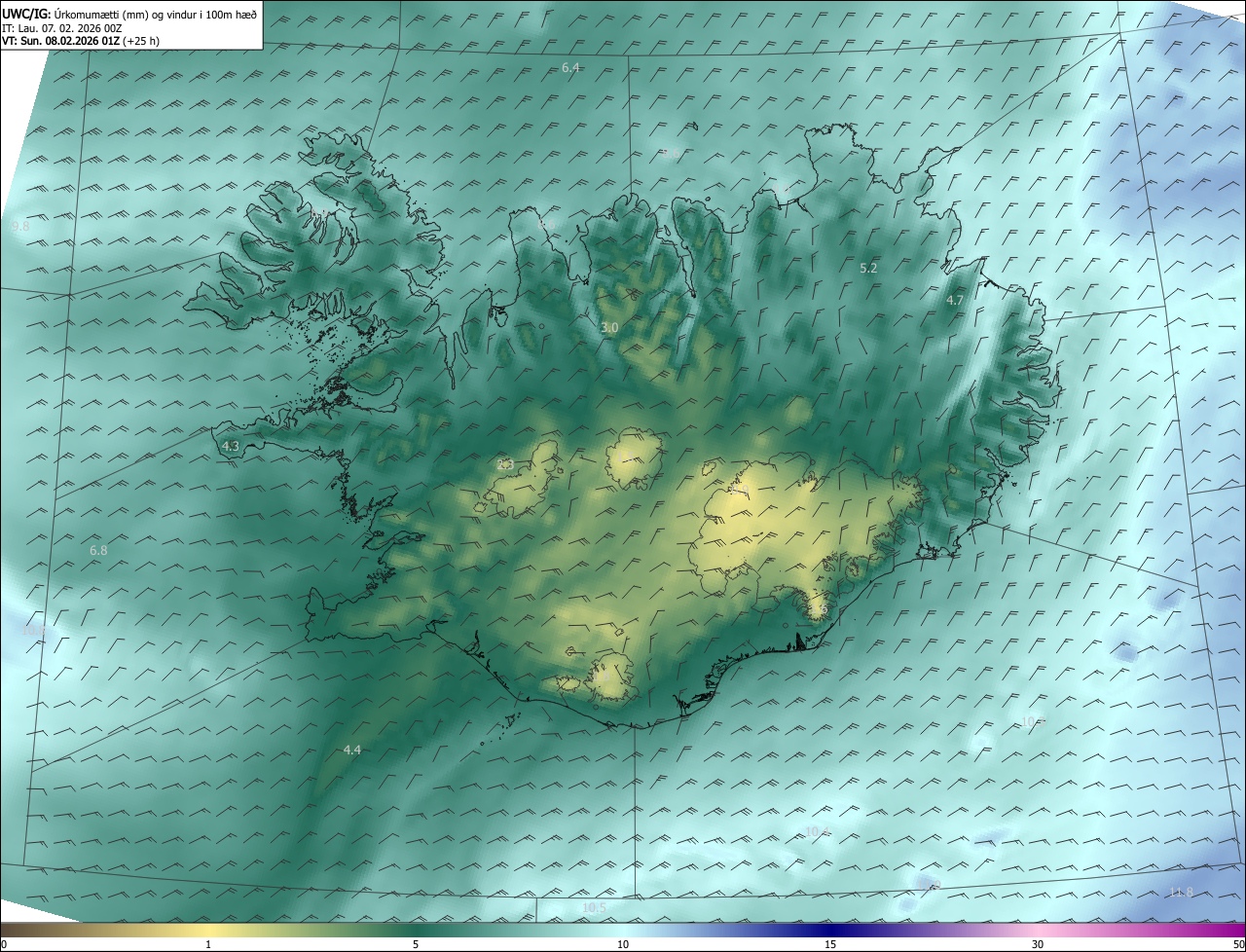
Task: Click the colorbar tick label 5
Action: 416,945
